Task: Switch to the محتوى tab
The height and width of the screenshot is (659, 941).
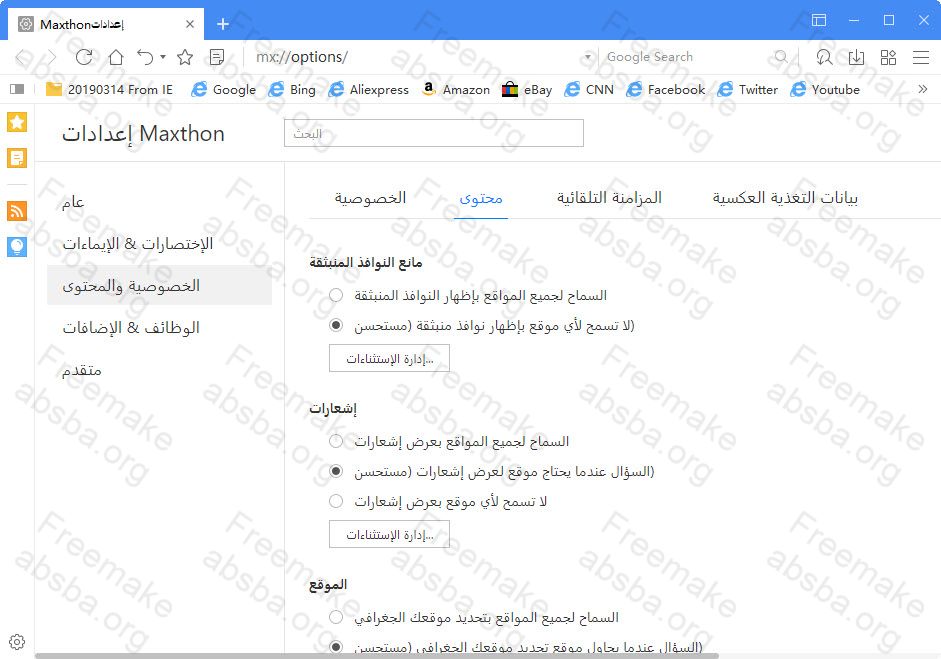Action: tap(481, 198)
